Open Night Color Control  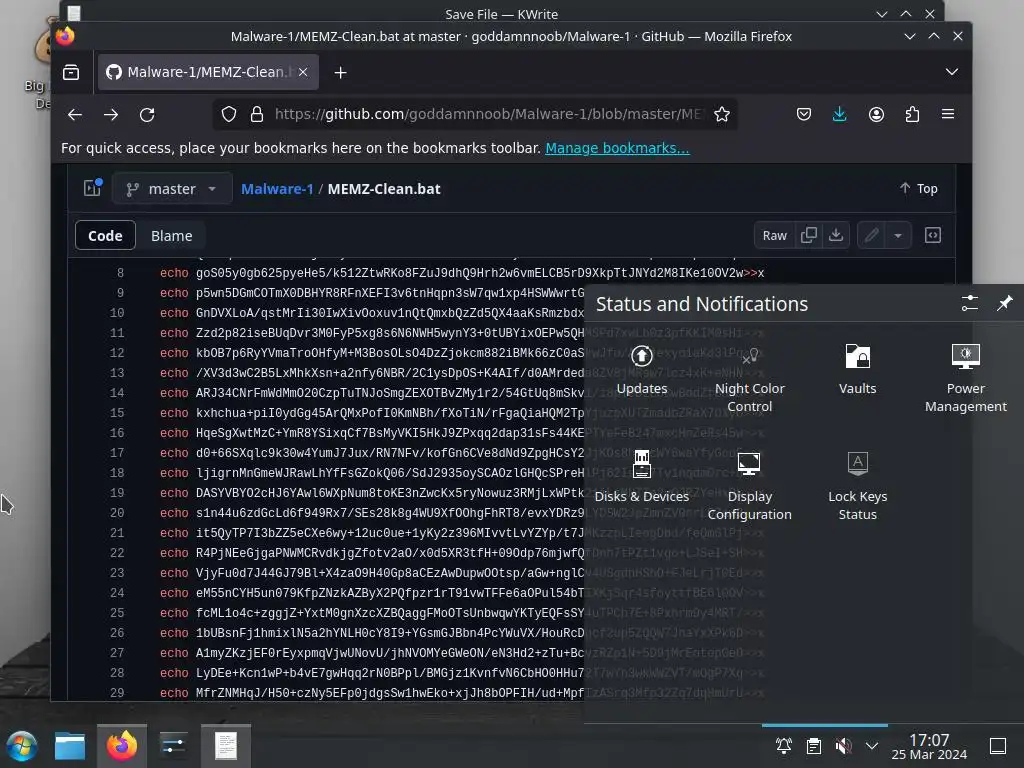coord(749,379)
